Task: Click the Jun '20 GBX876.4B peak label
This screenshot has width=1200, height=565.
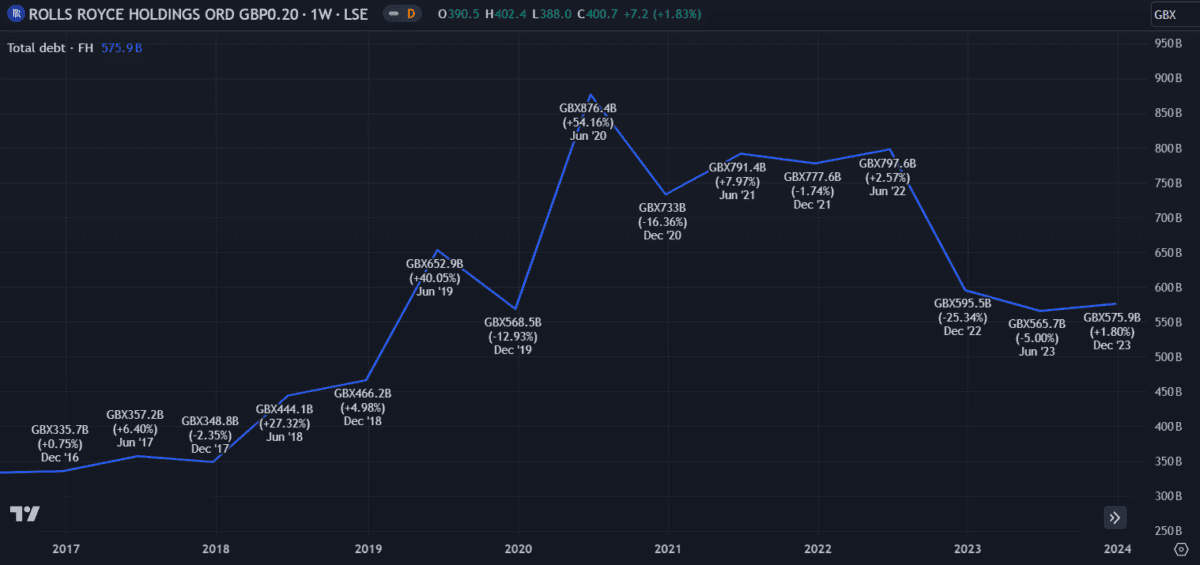Action: (x=587, y=122)
